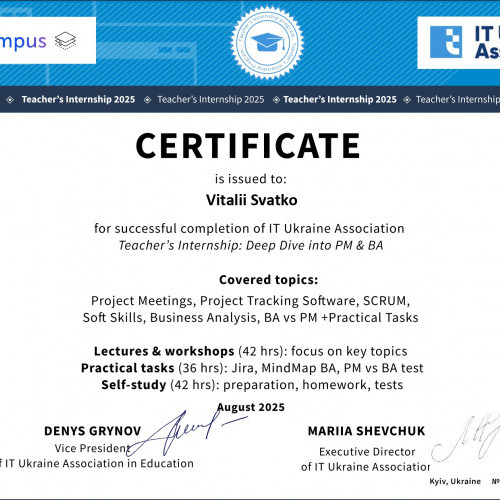The height and width of the screenshot is (500, 500).
Task: Click the second bold 'Teacher's Internship 2025' banner text
Action: click(340, 99)
